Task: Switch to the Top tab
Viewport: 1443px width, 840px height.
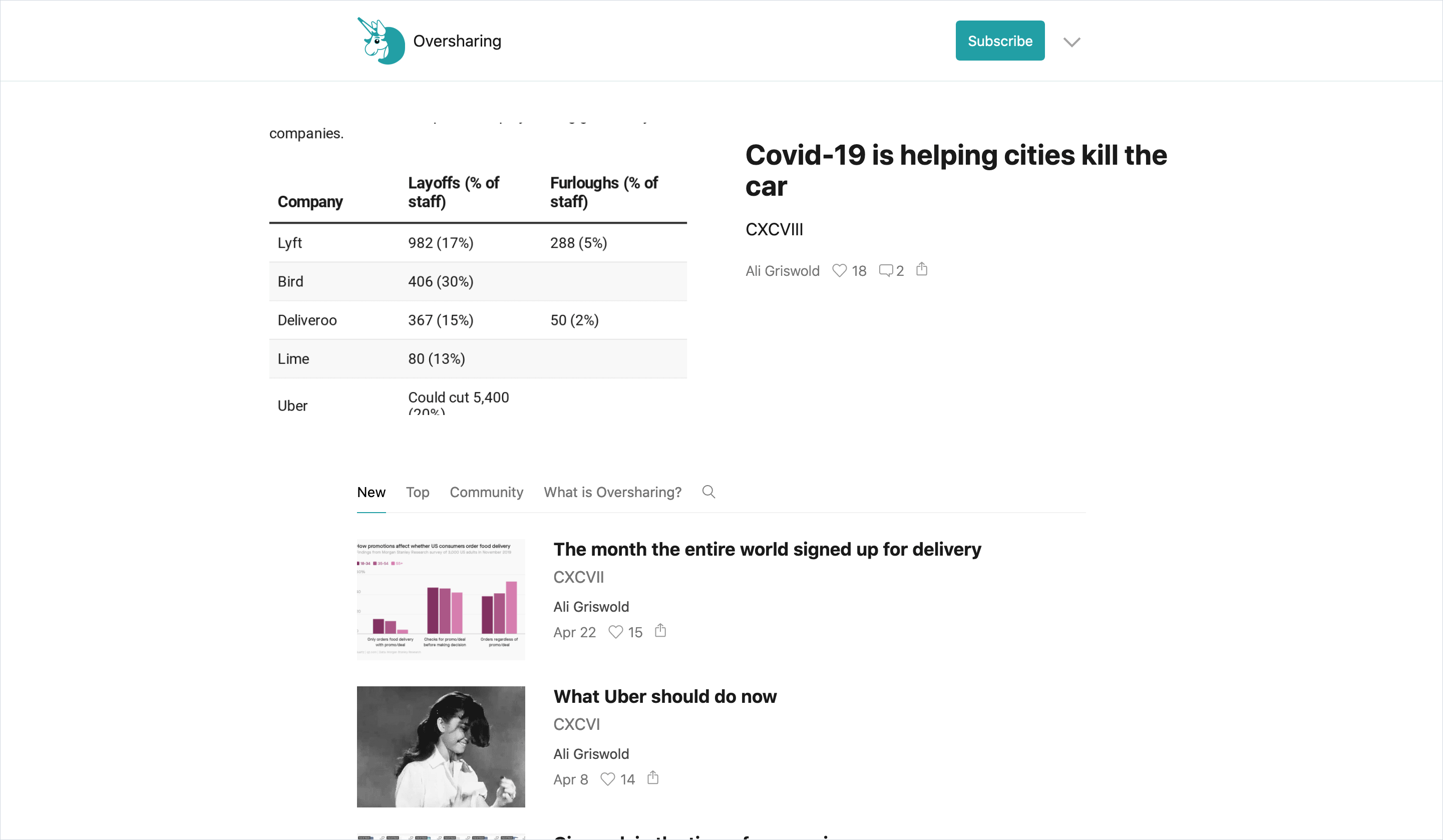Action: (418, 492)
